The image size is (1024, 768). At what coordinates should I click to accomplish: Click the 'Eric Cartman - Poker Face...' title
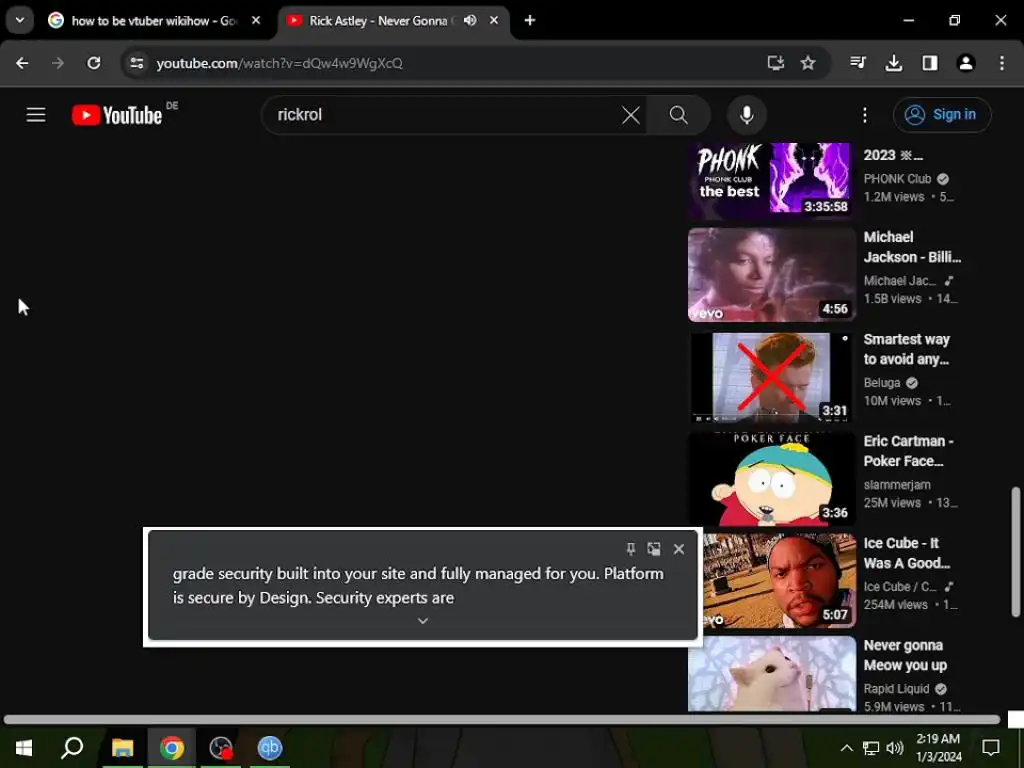point(908,451)
